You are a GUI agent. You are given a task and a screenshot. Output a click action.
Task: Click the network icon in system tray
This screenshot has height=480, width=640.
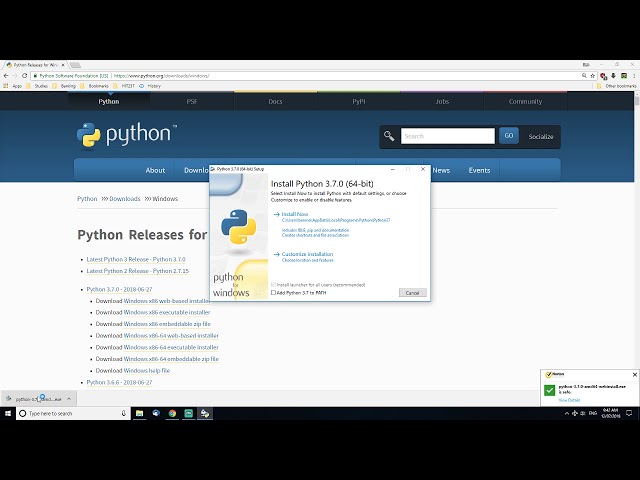[575, 413]
